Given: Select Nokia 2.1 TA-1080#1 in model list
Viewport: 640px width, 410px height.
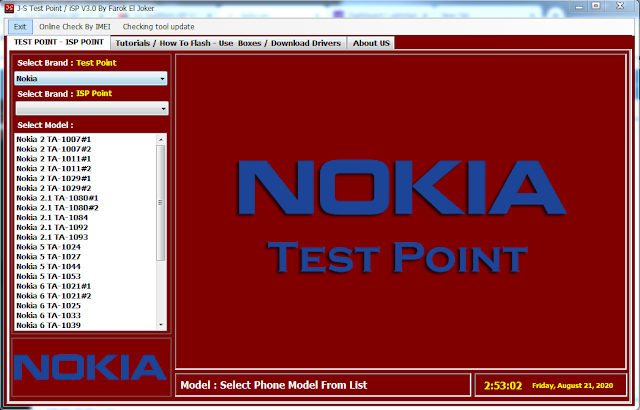Looking at the screenshot, I should (x=86, y=198).
